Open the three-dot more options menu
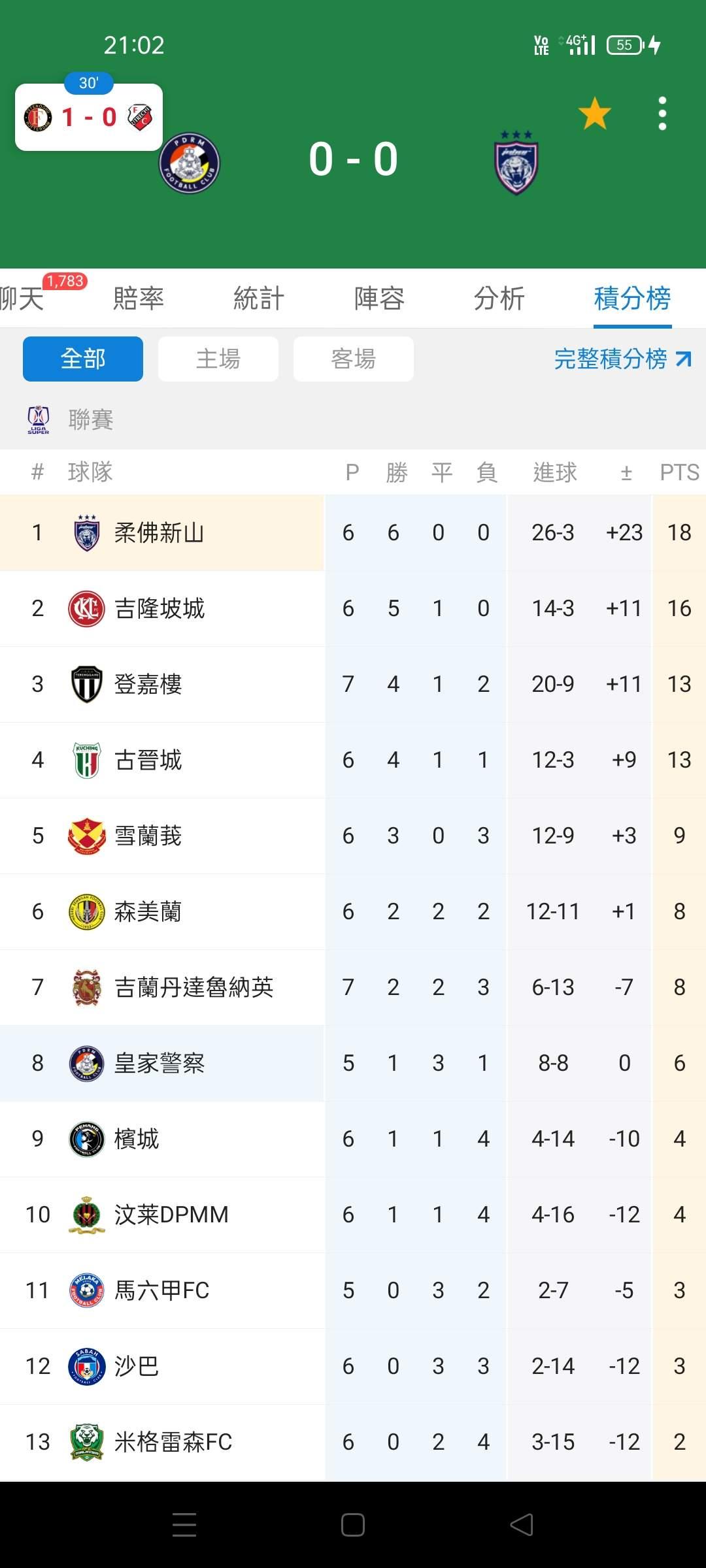Viewport: 706px width, 1568px height. pos(662,114)
